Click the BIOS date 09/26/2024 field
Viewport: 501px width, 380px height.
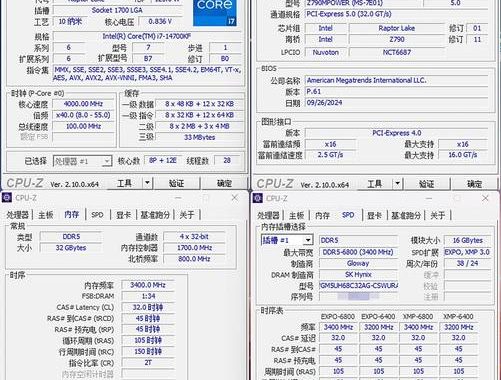[397, 103]
